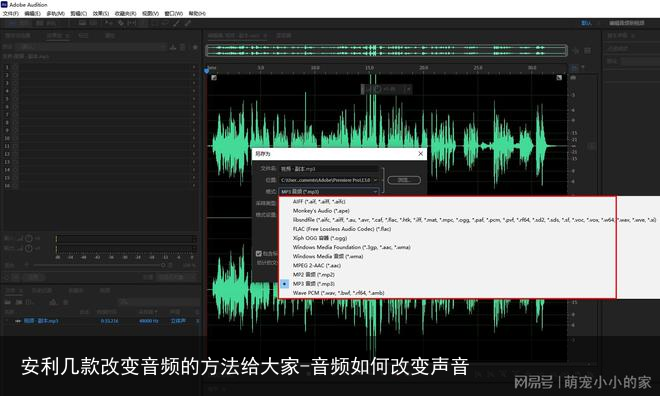This screenshot has width=660, height=396.
Task: Open the 效果(S) menu
Action: [x=101, y=13]
